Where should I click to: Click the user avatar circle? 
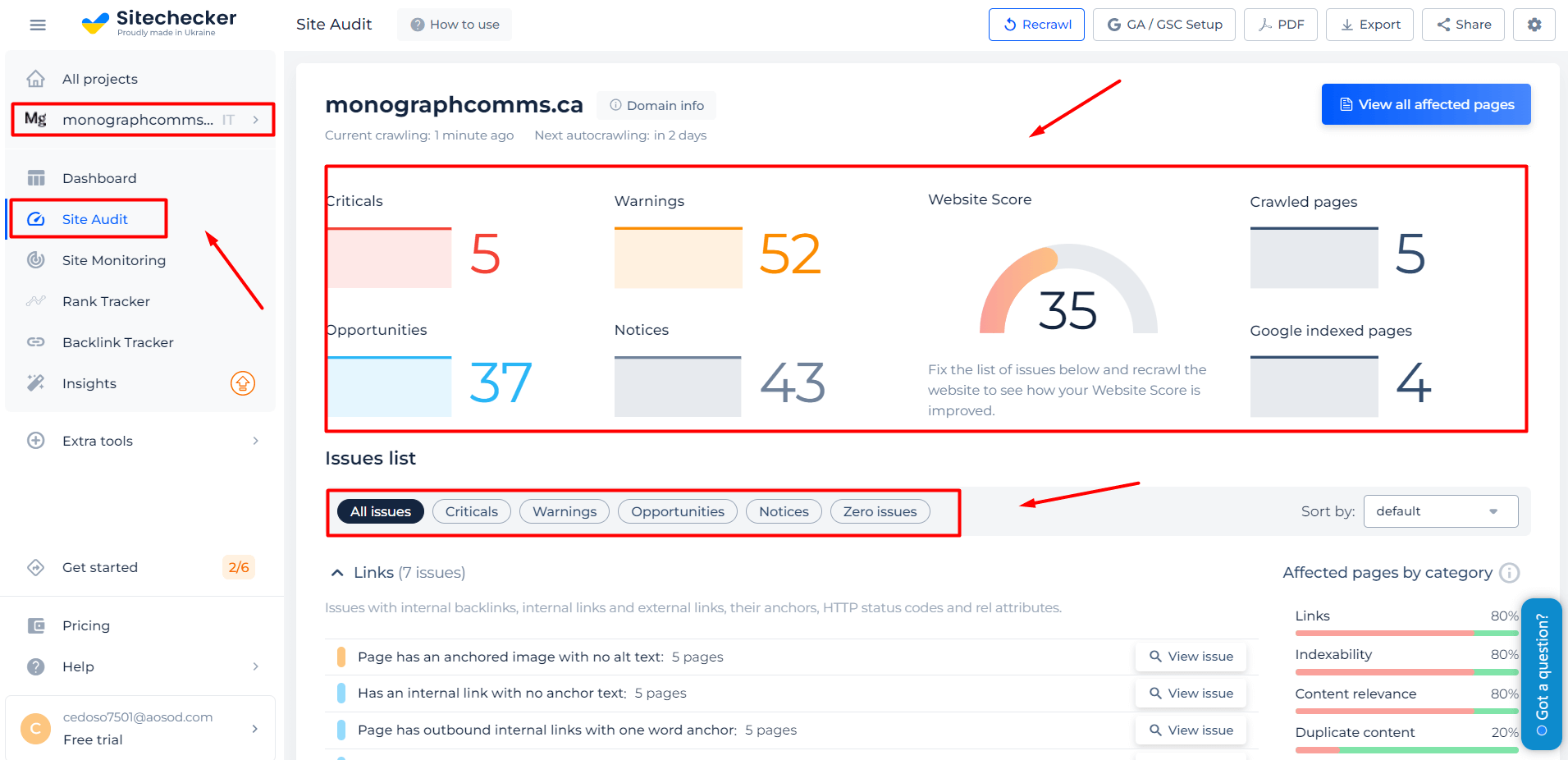point(35,728)
